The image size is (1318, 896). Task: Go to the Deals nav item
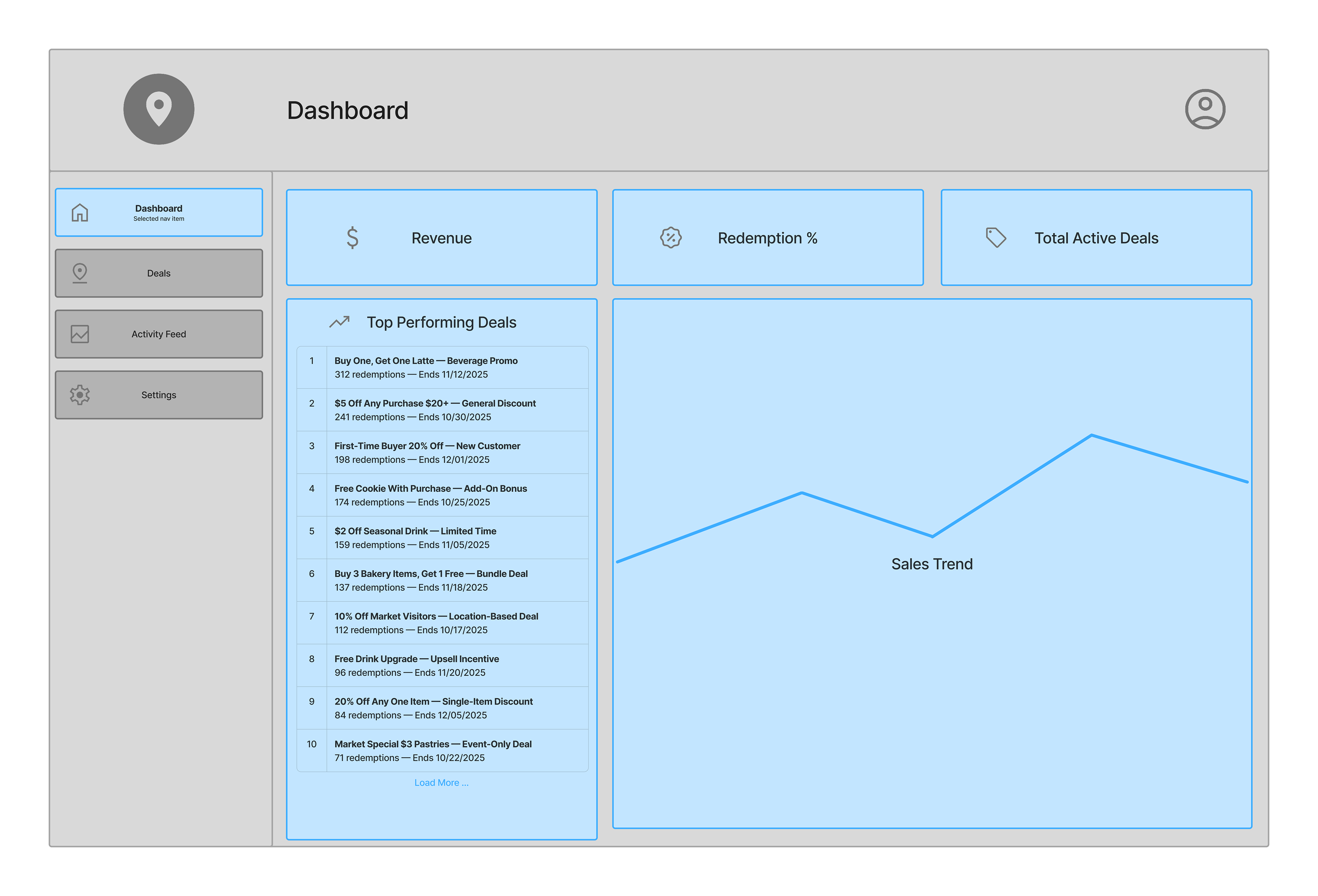click(159, 273)
